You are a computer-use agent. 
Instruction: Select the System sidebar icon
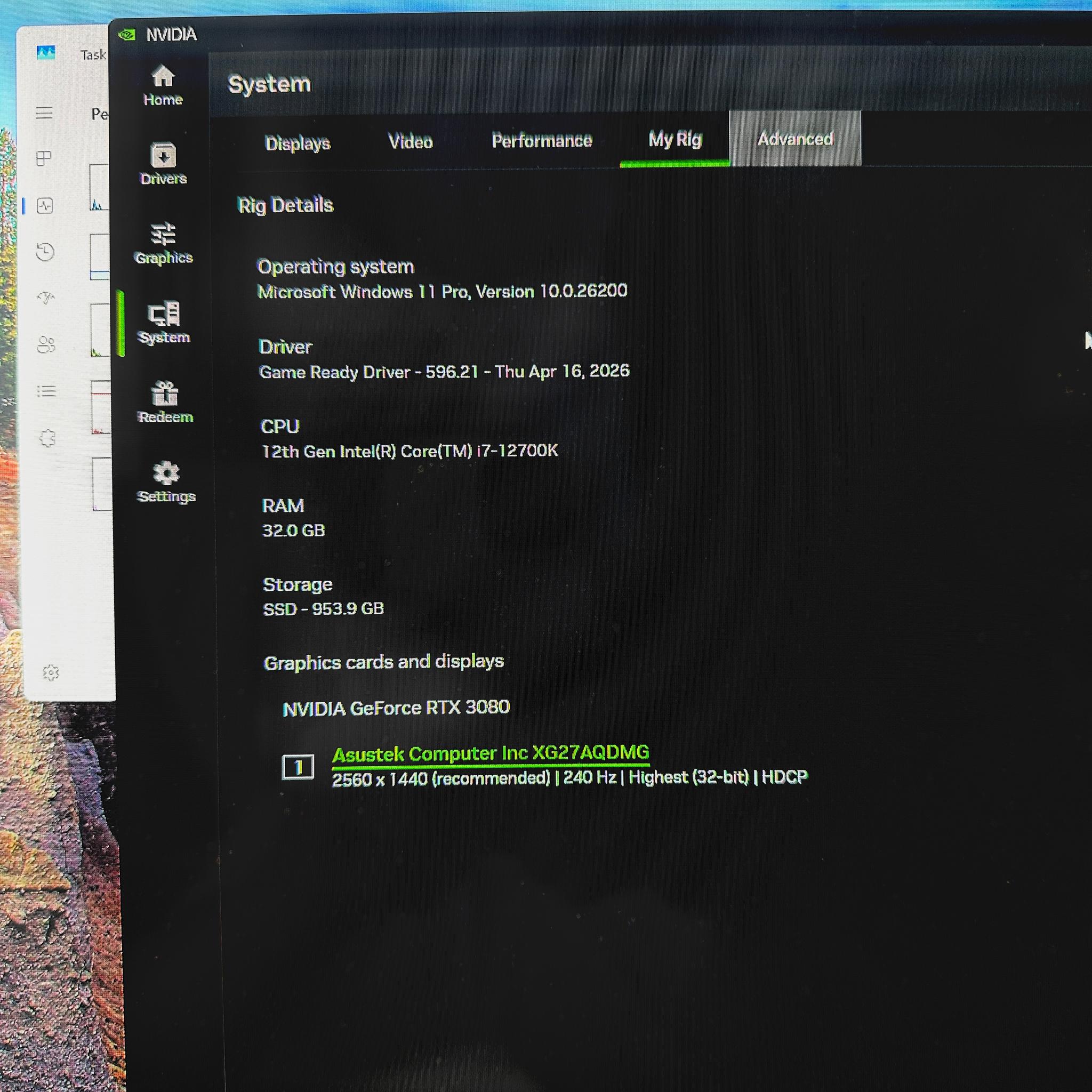pyautogui.click(x=164, y=323)
